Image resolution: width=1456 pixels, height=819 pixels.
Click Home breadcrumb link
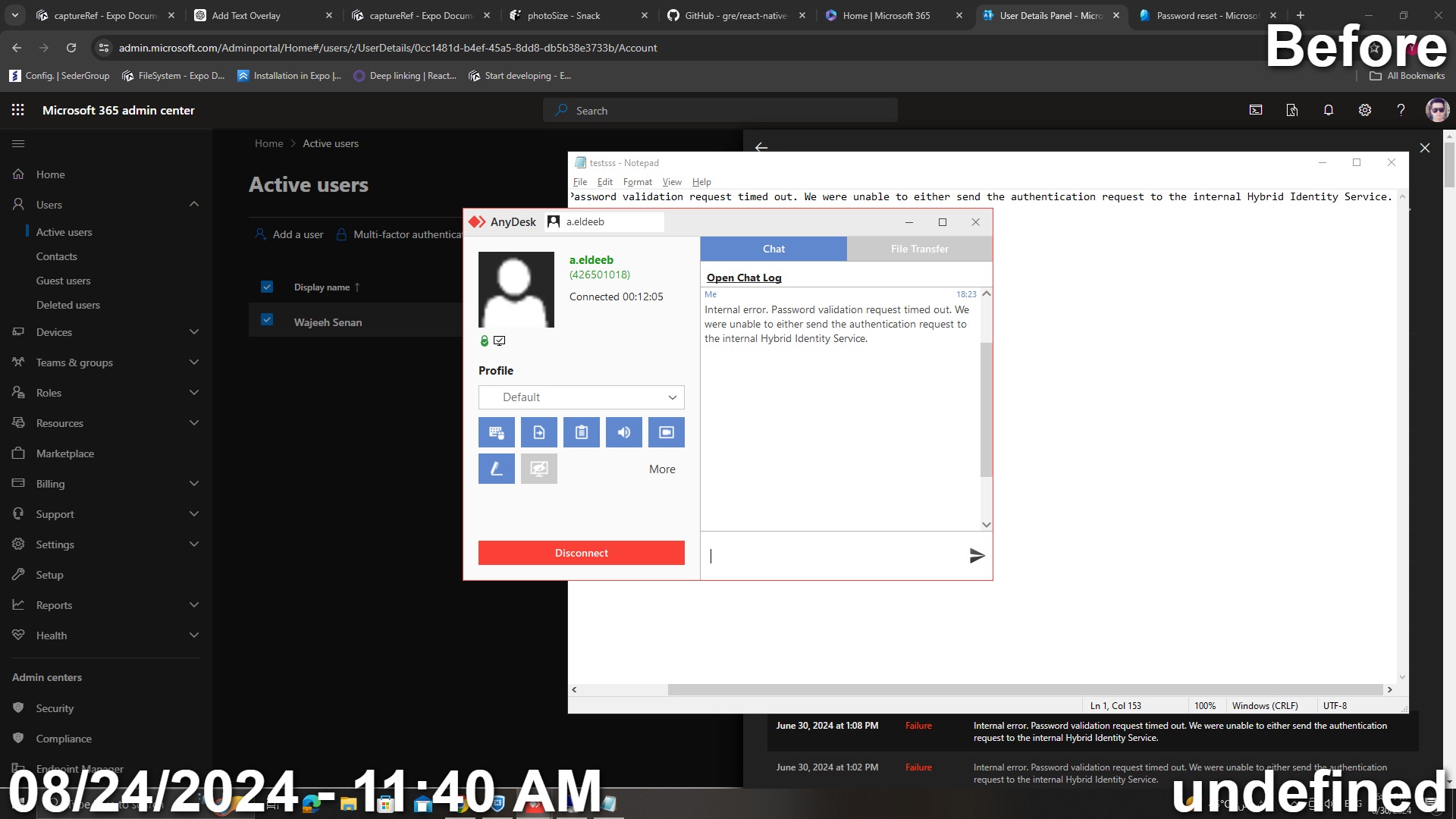[x=268, y=143]
